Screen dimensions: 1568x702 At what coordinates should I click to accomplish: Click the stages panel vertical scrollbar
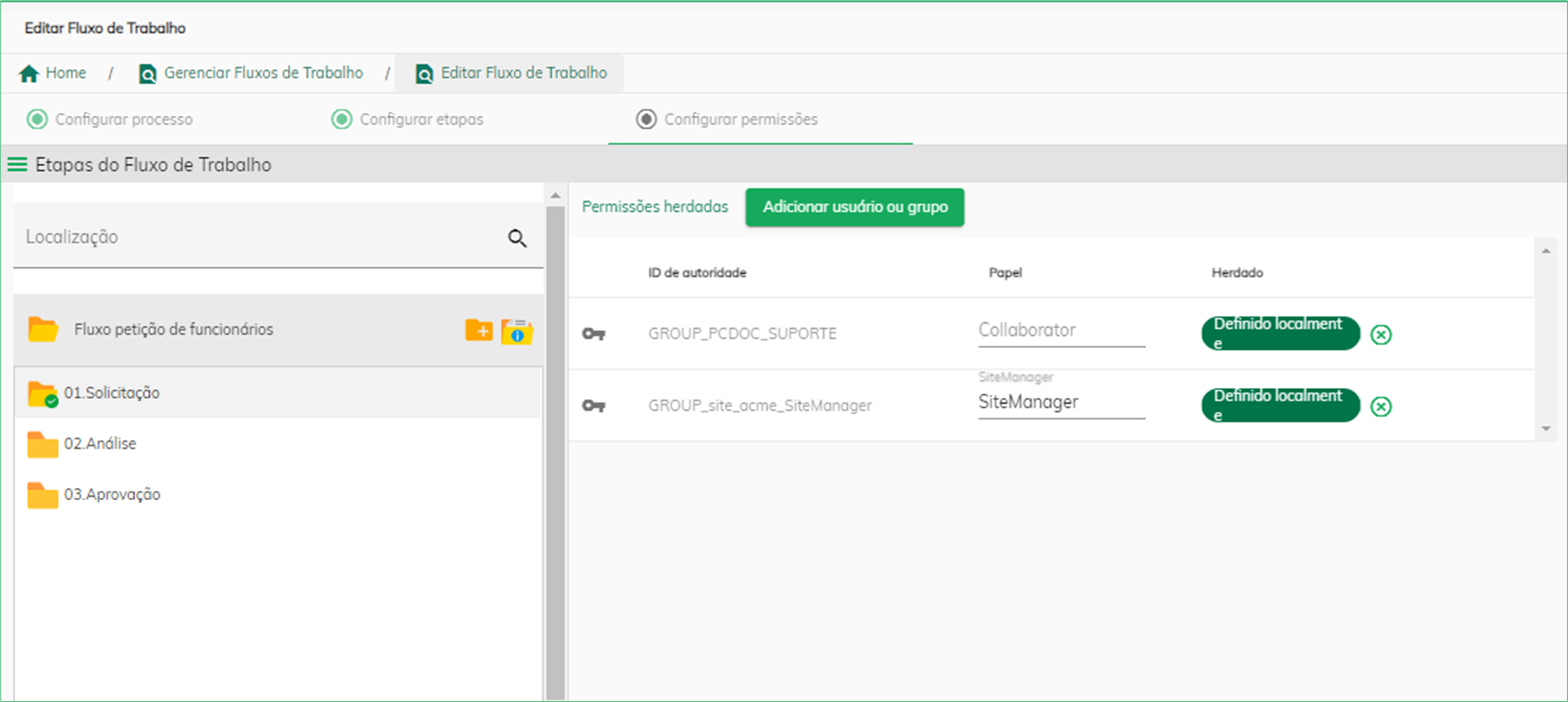tap(555, 454)
